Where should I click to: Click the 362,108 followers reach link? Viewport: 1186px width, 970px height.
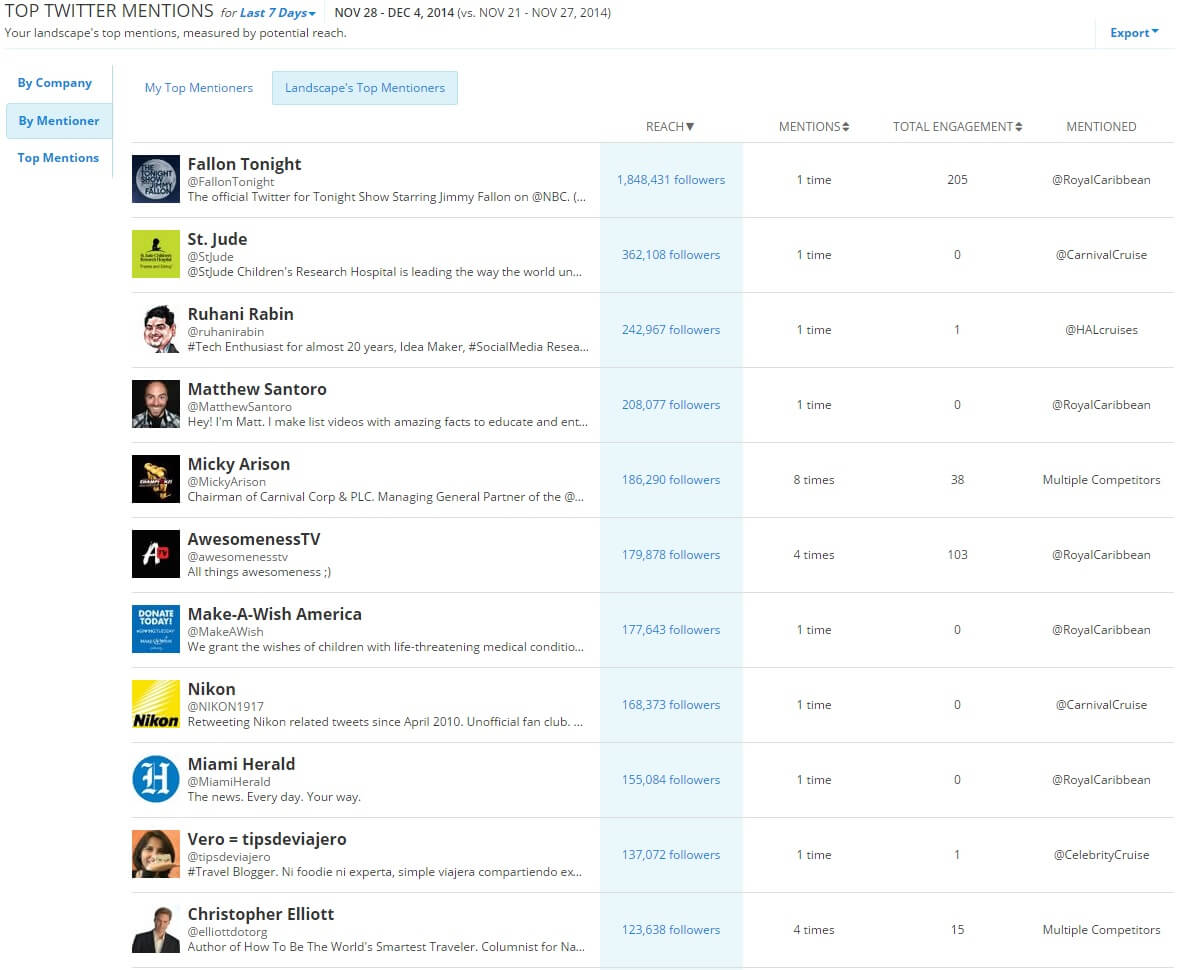pyautogui.click(x=671, y=255)
